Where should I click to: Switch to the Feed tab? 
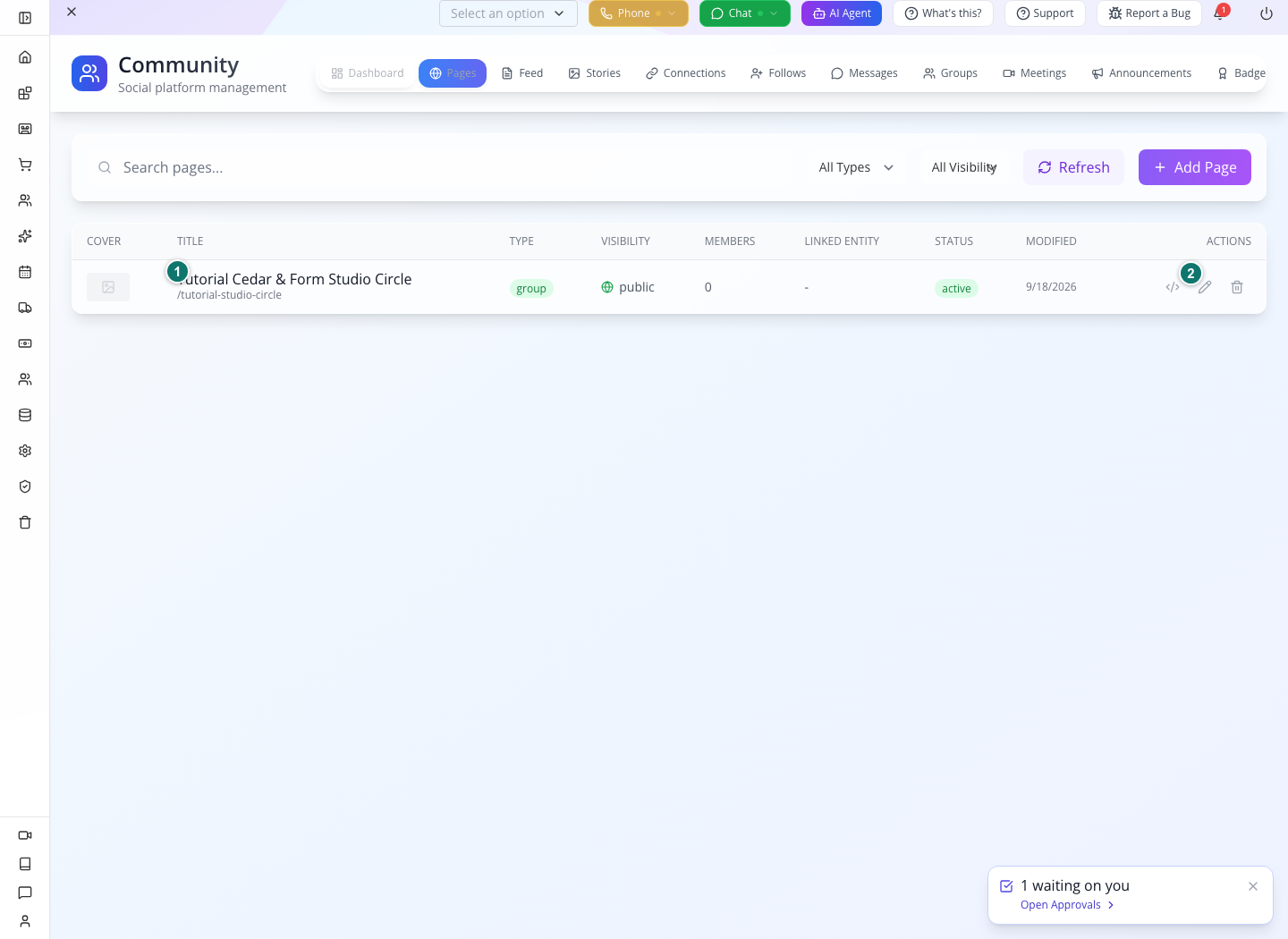pyautogui.click(x=522, y=73)
